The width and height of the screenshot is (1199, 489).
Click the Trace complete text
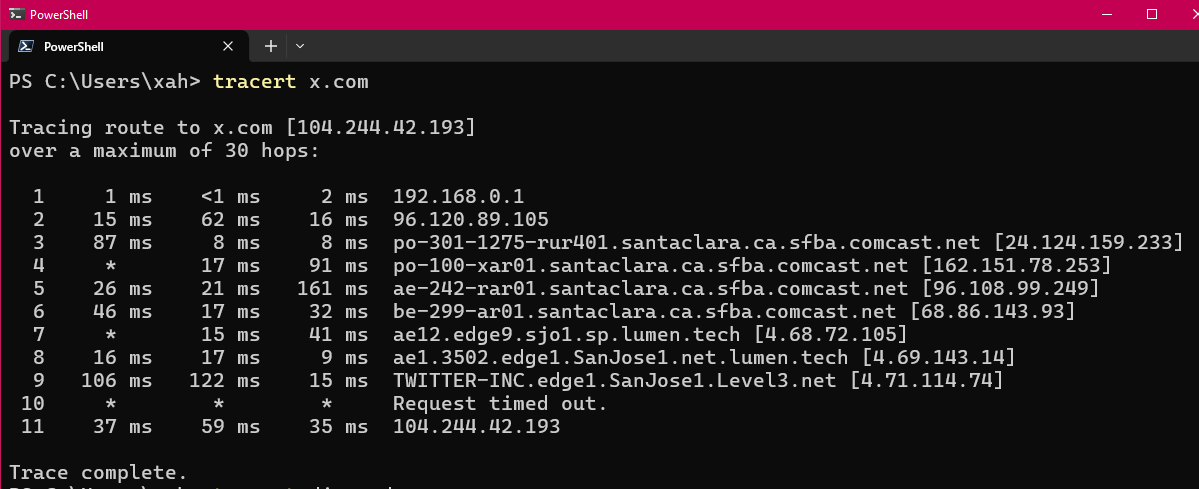point(98,472)
